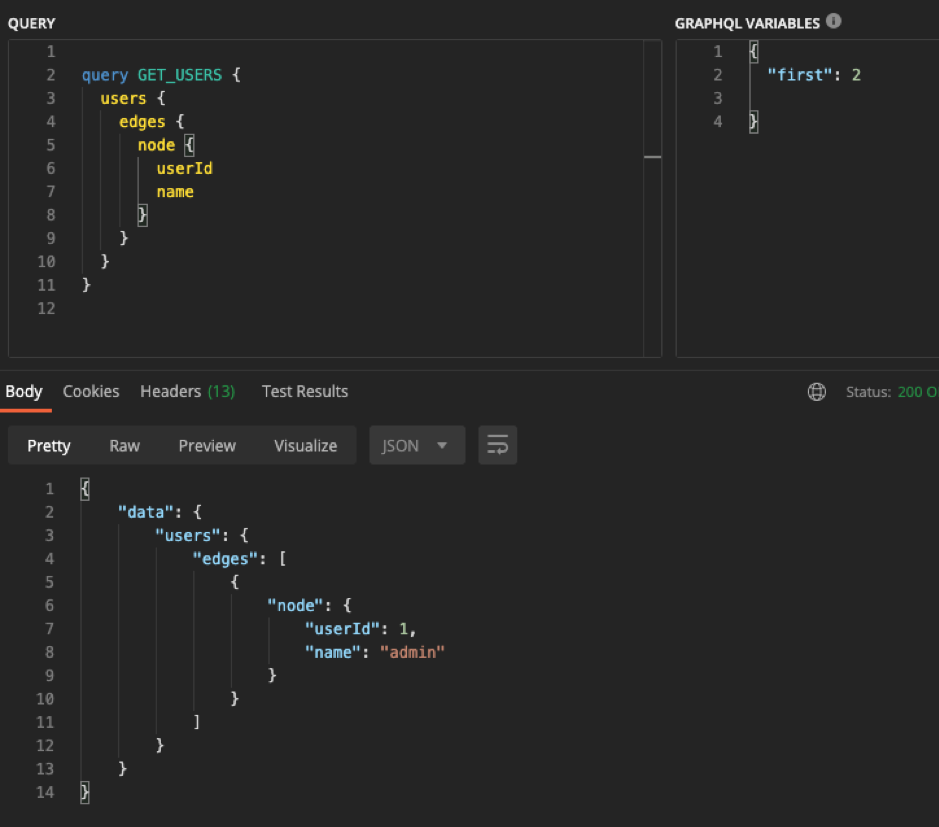Click the Pretty view tab

(48, 445)
